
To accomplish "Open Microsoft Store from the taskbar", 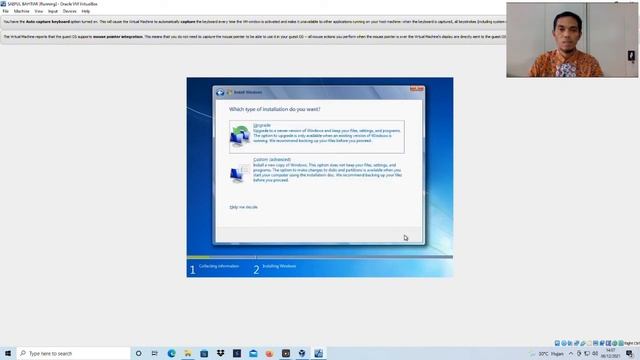I will tap(204, 353).
